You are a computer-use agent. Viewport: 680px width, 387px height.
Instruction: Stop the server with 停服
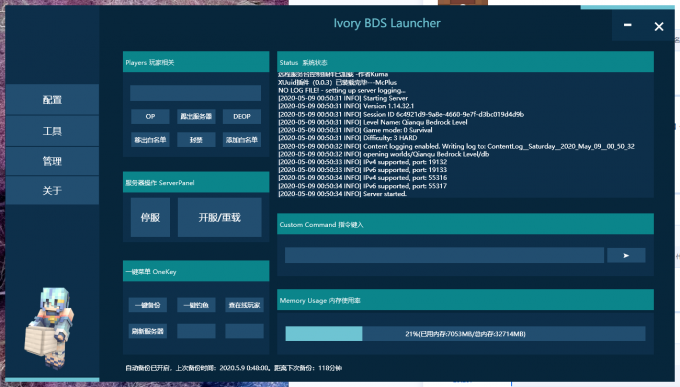pyautogui.click(x=150, y=217)
